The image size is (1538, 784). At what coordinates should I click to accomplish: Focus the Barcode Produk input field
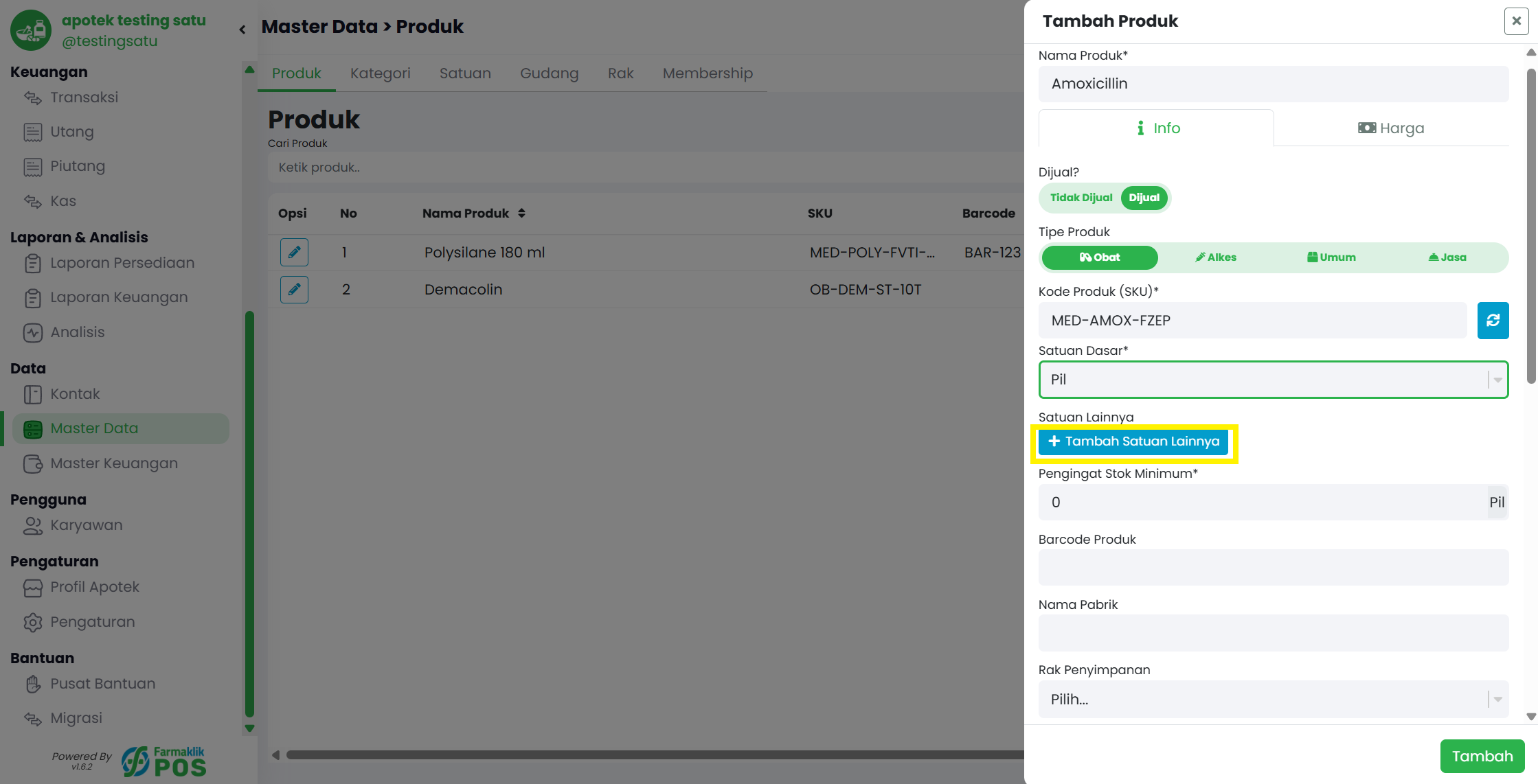[x=1273, y=567]
